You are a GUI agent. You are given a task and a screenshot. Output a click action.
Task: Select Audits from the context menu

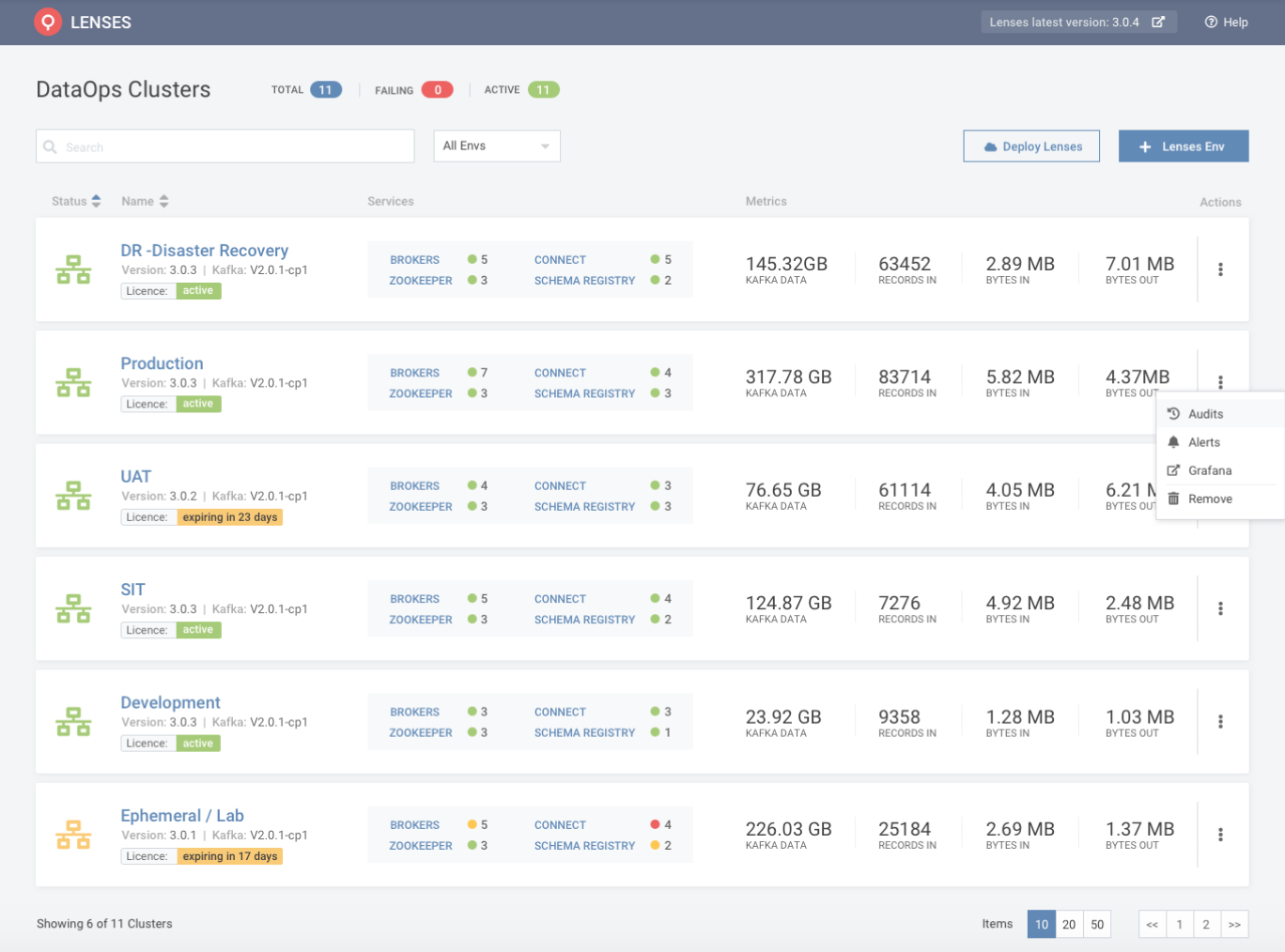[1220, 413]
